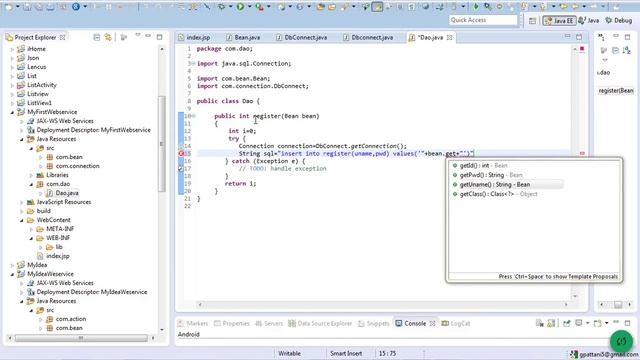Expand the MyIdea project node
Image resolution: width=640 pixels, height=360 pixels.
12,265
